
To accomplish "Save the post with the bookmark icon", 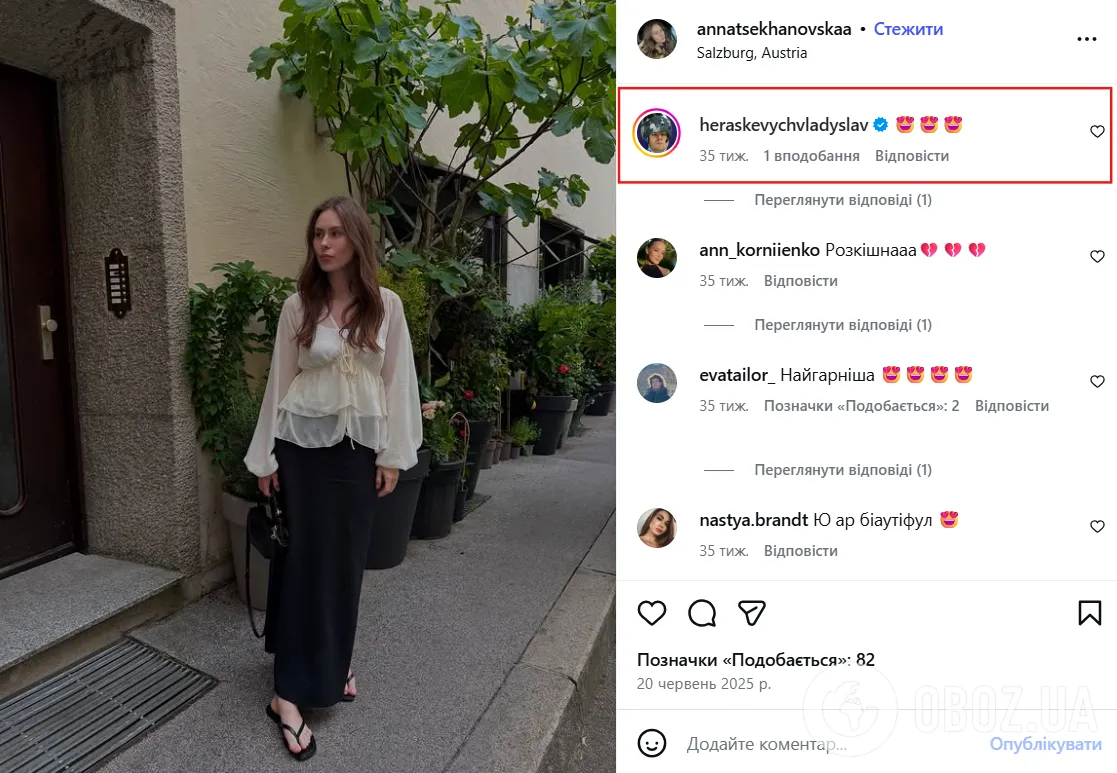I will coord(1089,613).
